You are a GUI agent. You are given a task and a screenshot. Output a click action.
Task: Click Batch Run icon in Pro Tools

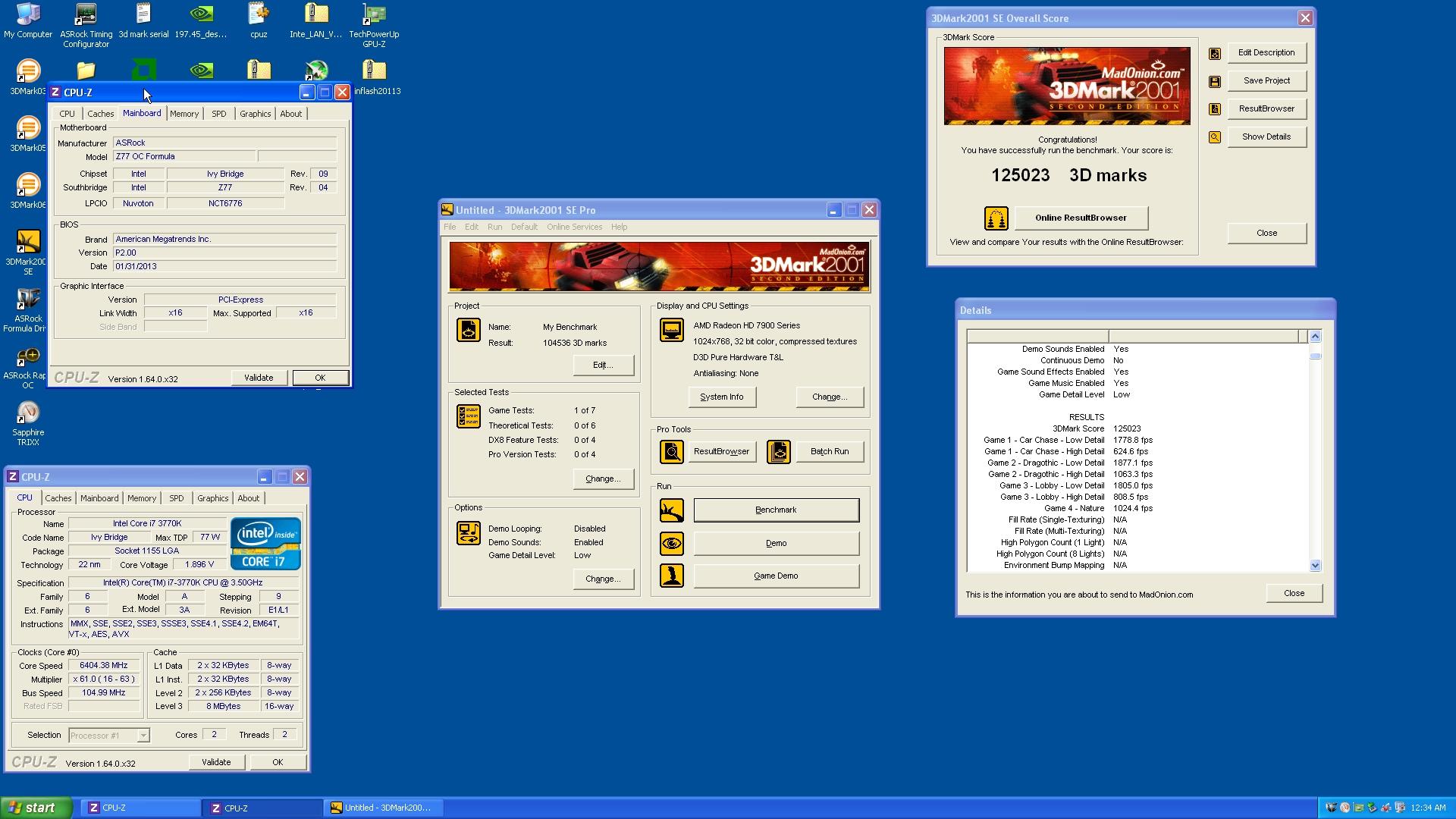click(779, 452)
